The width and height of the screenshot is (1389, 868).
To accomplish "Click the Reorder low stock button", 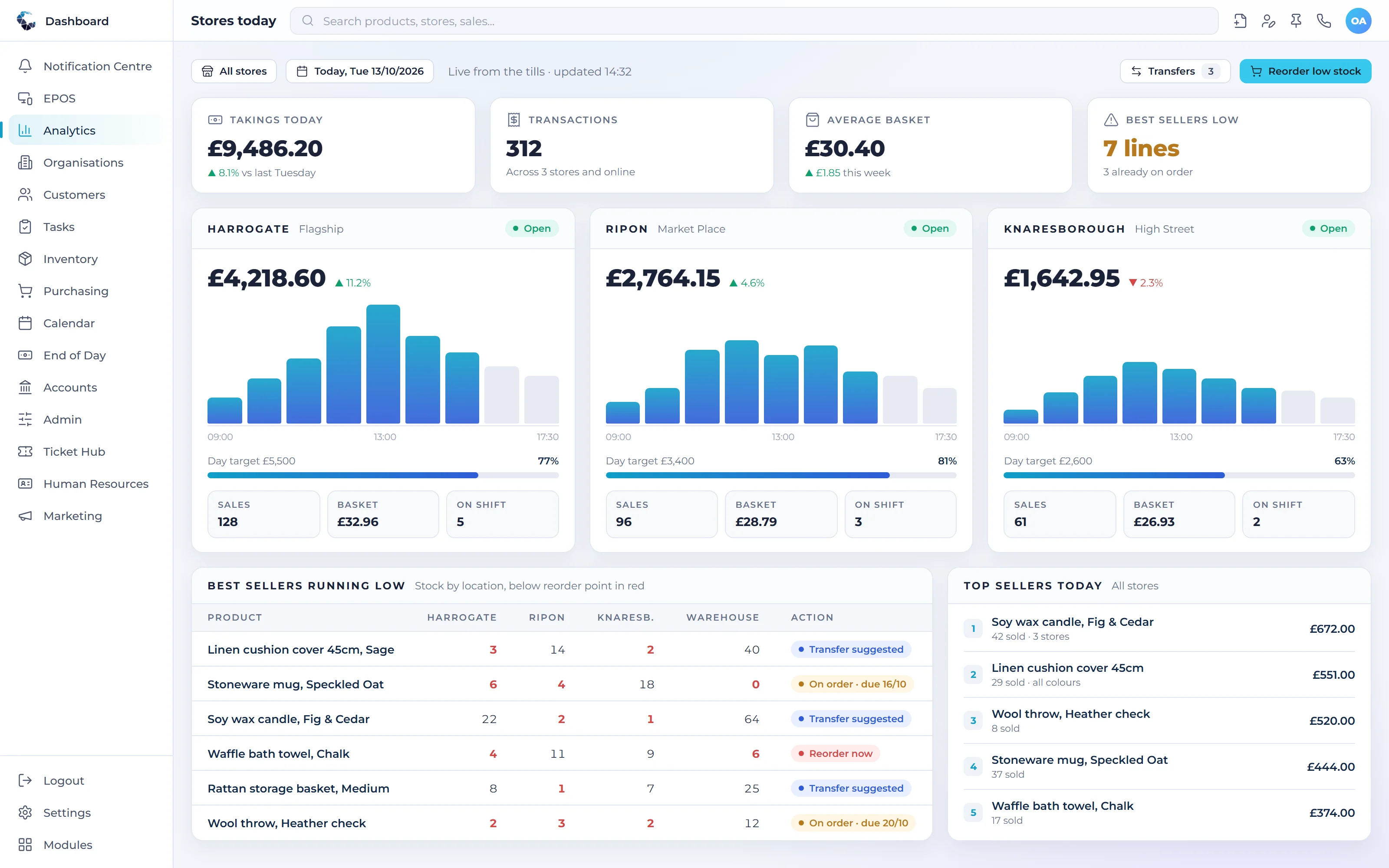I will [x=1305, y=71].
